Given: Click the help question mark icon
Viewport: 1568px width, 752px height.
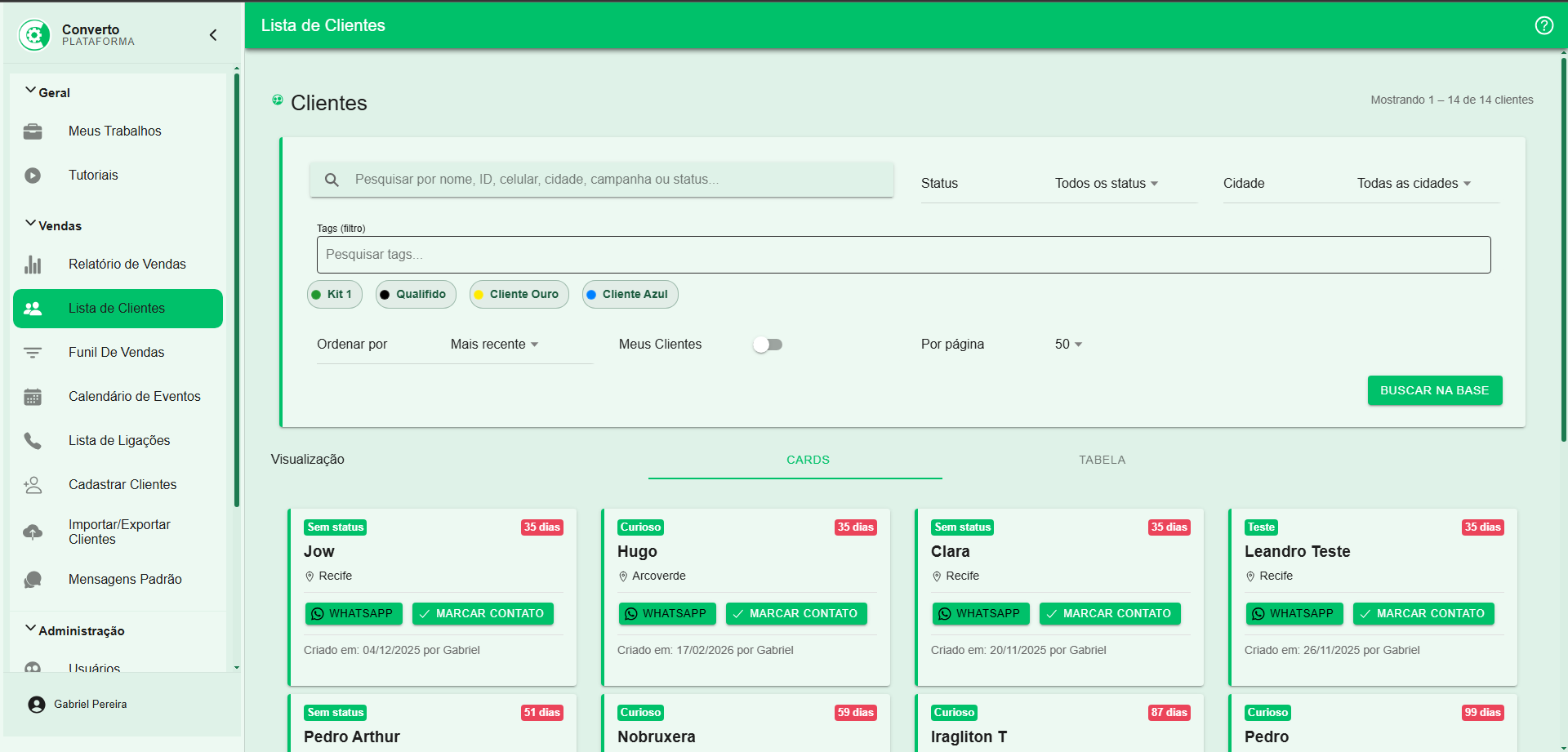Looking at the screenshot, I should pyautogui.click(x=1543, y=25).
